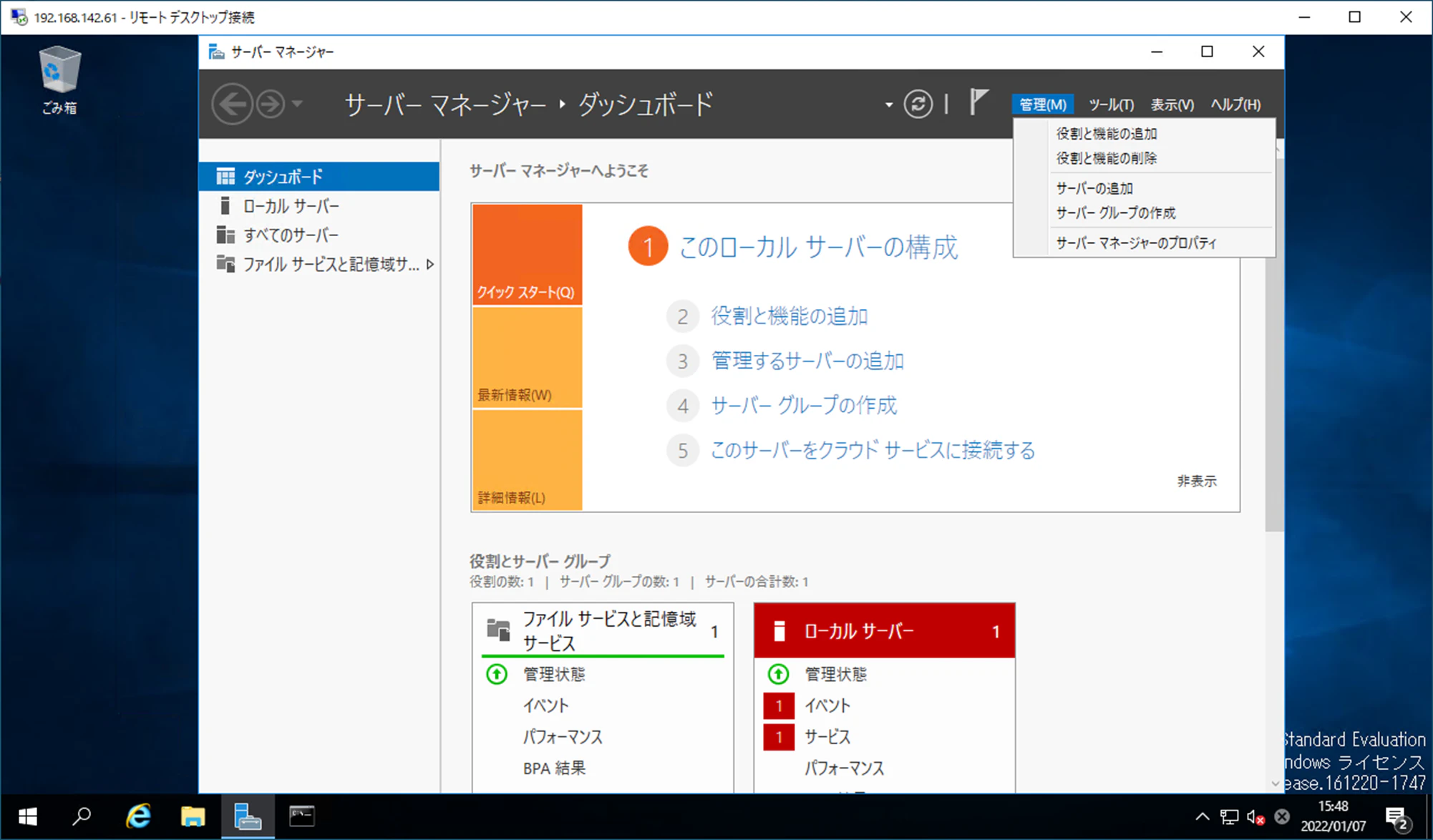Screen dimensions: 1433x840
Task: Select ファイル サービスと記憶域 in the left navigation
Action: click(319, 265)
